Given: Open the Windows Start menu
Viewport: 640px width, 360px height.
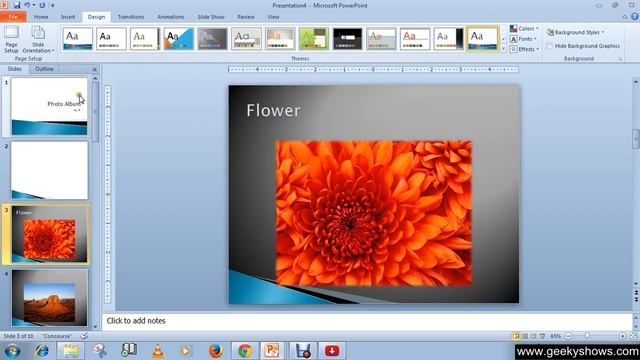Looking at the screenshot, I should (12, 351).
